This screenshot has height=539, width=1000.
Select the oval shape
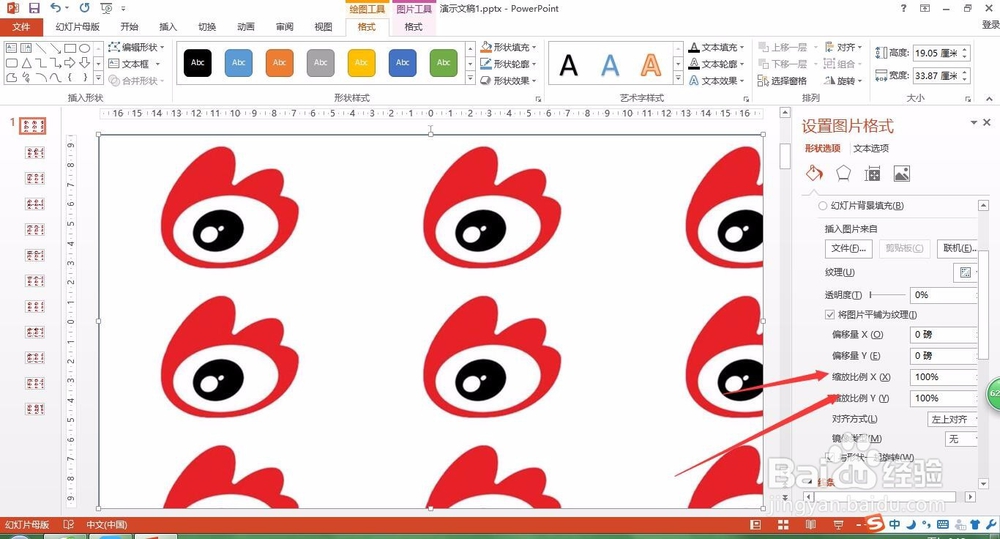click(84, 48)
